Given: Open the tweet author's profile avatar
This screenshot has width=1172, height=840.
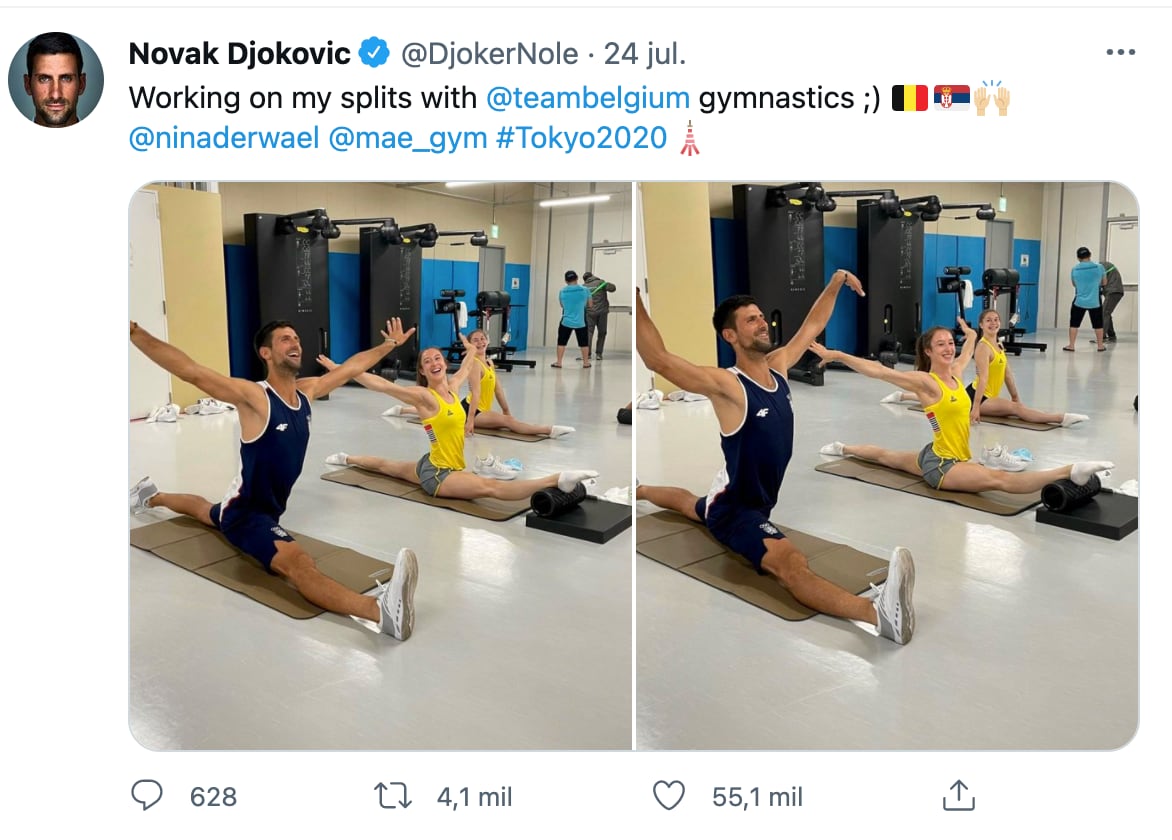Looking at the screenshot, I should tap(56, 80).
